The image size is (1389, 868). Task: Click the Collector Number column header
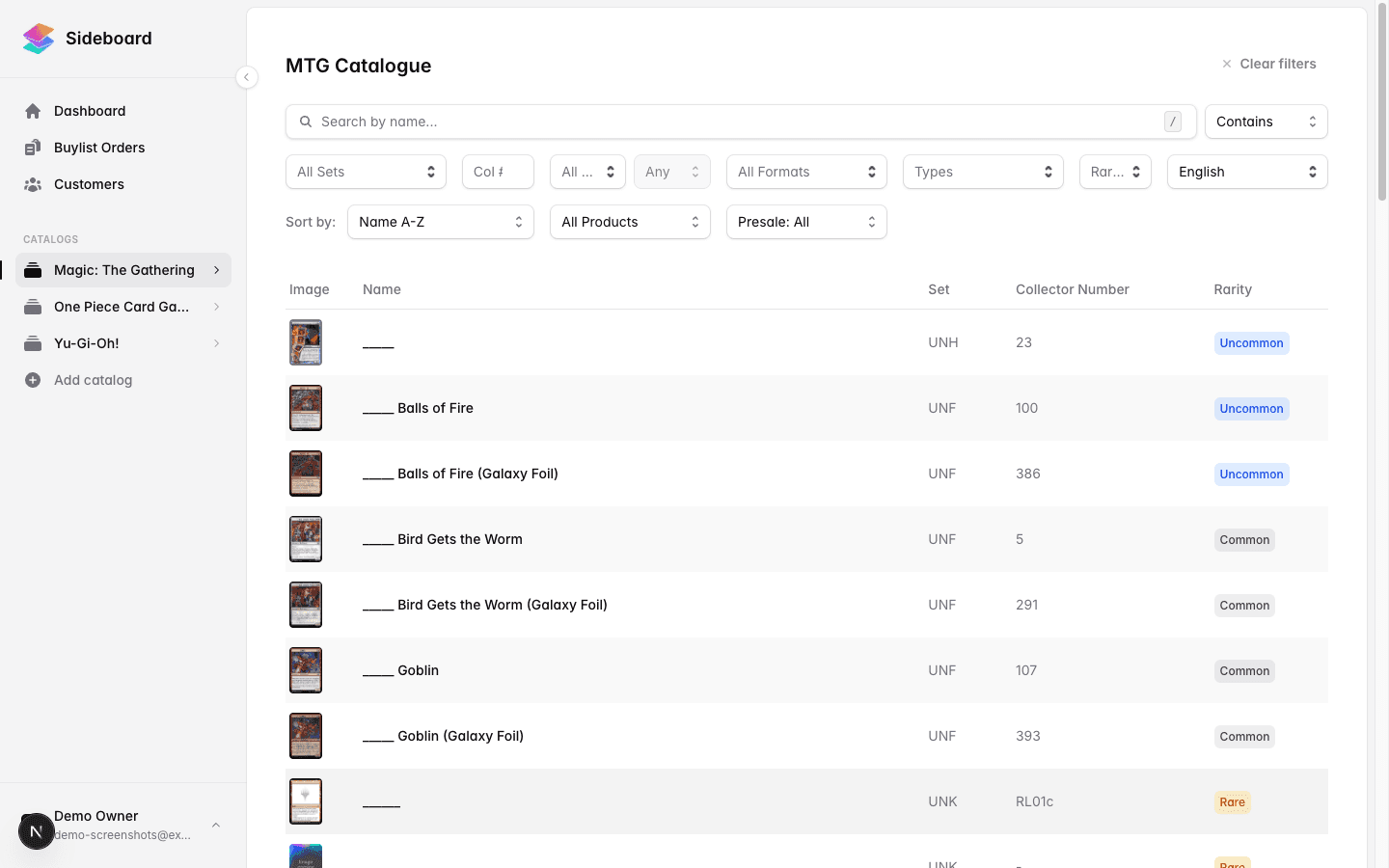point(1073,289)
